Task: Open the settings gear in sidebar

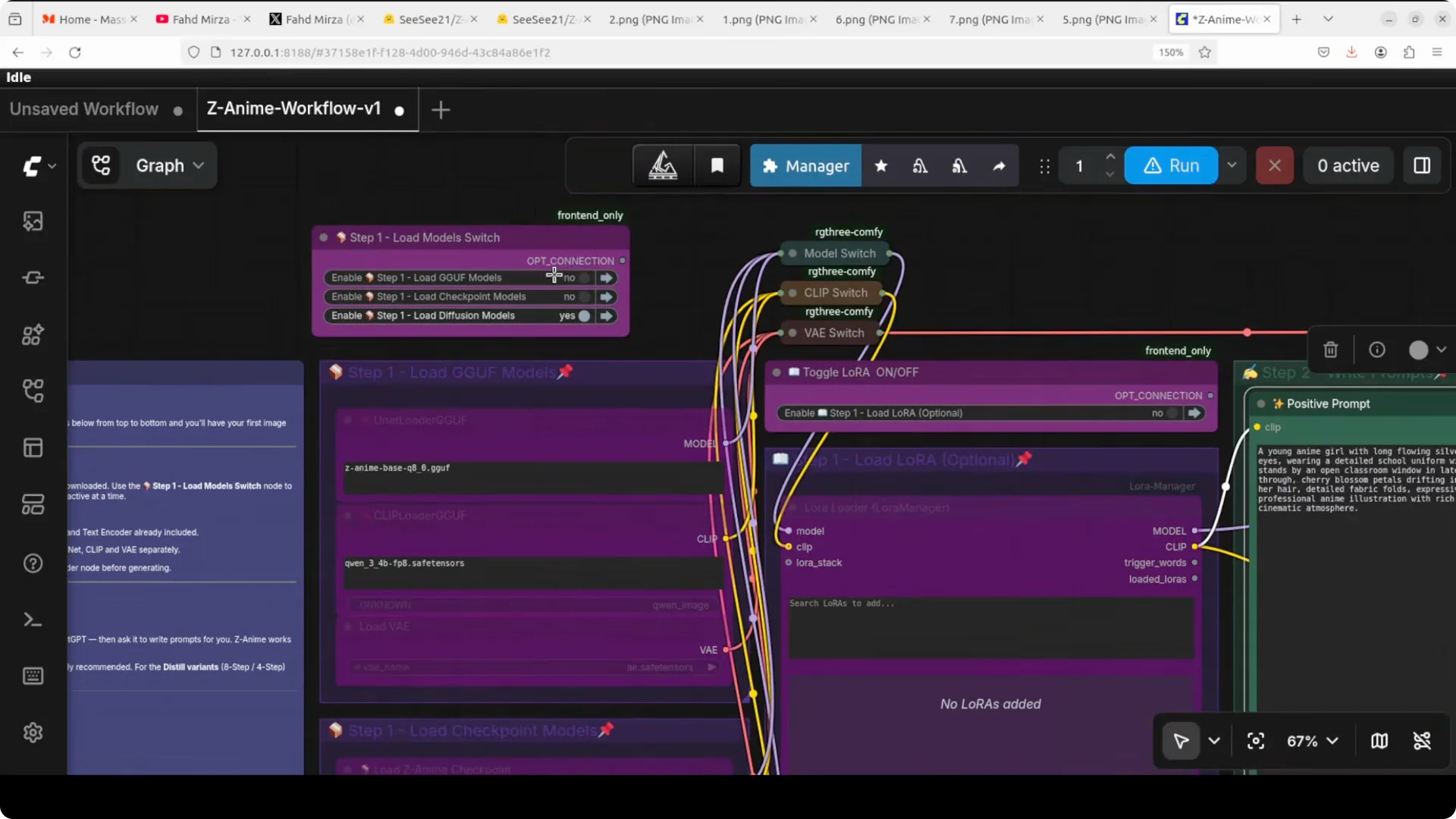Action: [x=33, y=733]
